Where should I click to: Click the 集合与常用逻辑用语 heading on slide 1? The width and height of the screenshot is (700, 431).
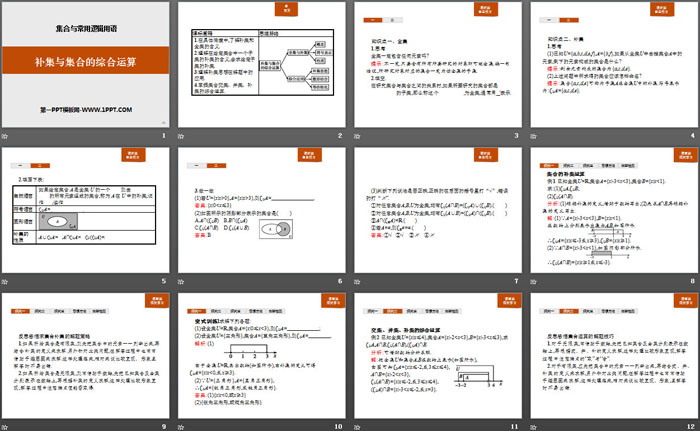point(86,29)
